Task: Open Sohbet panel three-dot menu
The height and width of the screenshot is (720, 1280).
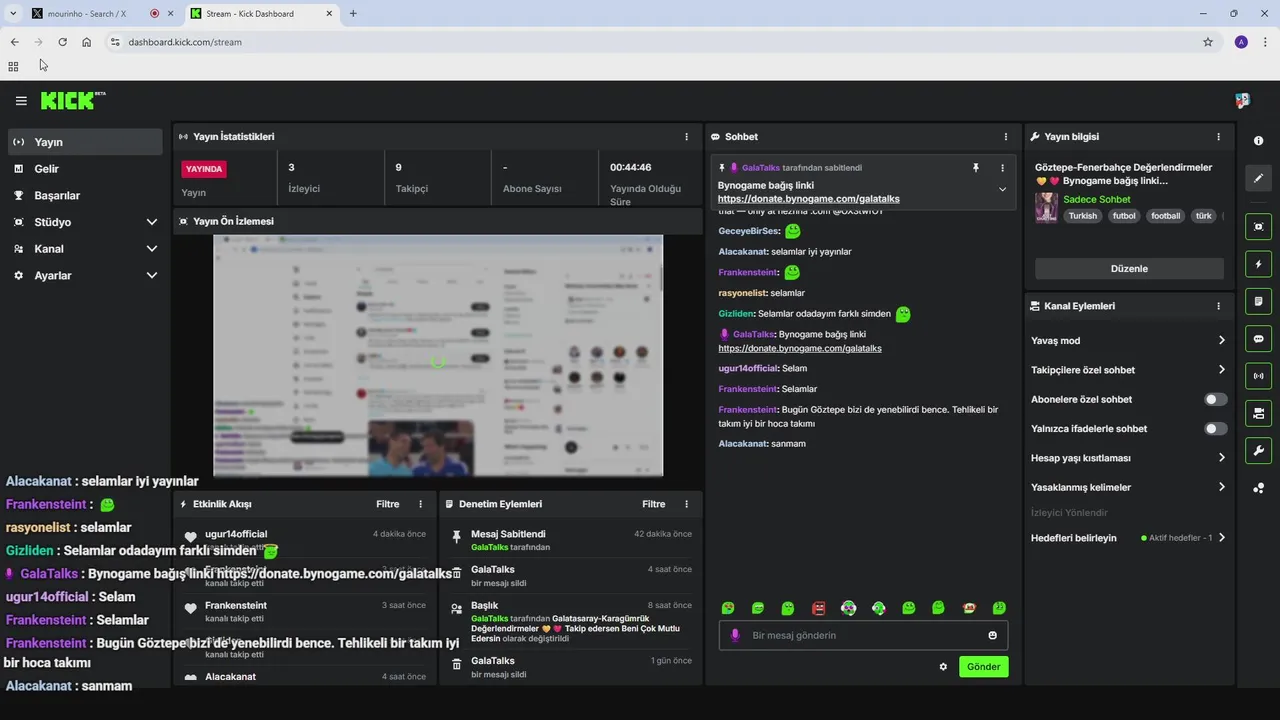Action: (x=1006, y=137)
